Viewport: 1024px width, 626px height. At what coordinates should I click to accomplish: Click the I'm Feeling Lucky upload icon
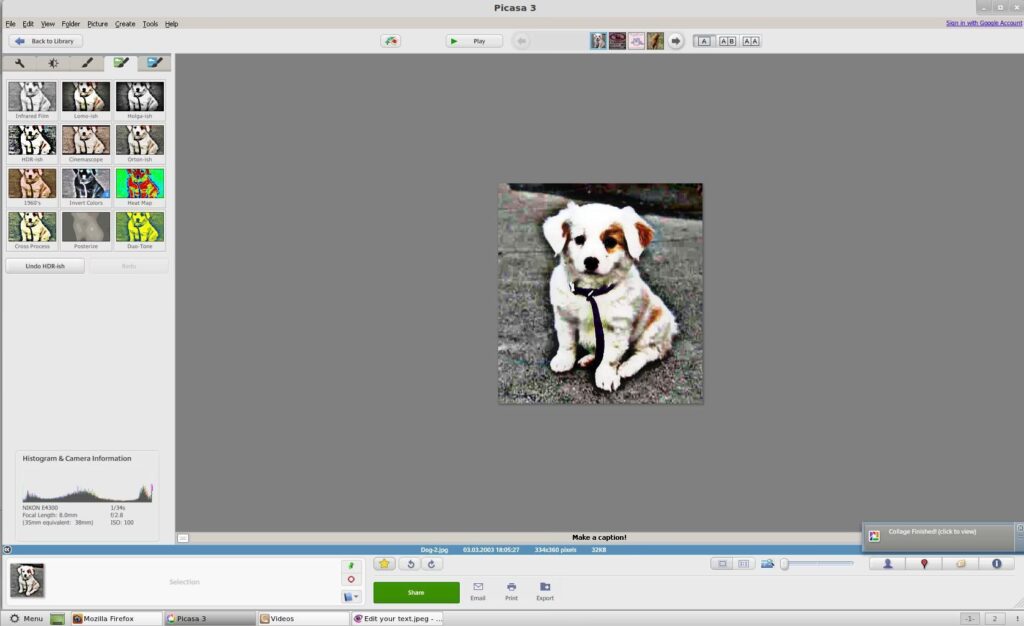[391, 41]
